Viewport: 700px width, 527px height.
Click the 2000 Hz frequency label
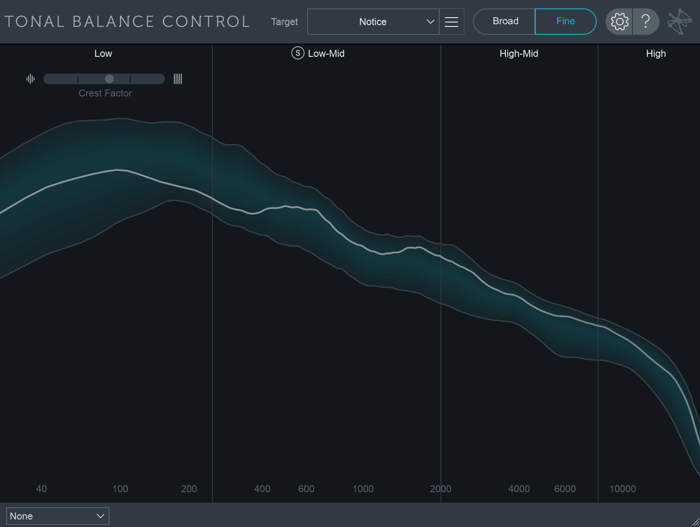pos(441,489)
